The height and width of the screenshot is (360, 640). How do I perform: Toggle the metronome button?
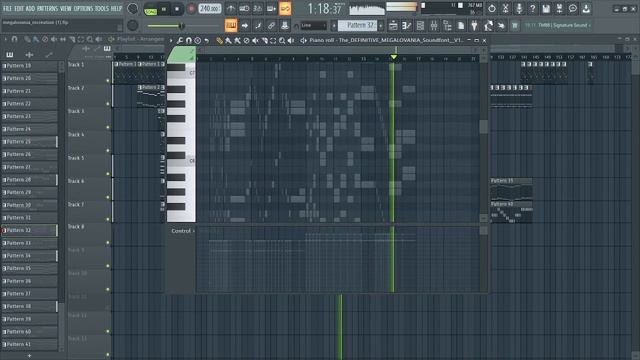pyautogui.click(x=231, y=8)
